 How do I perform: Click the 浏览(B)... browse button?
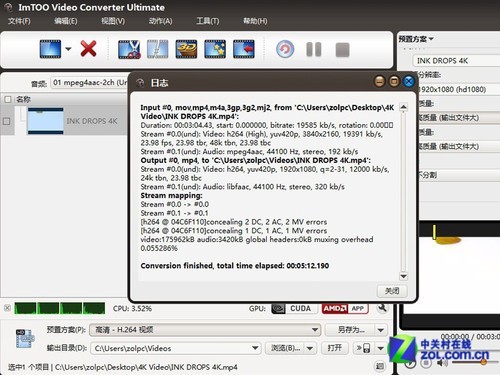pos(285,348)
